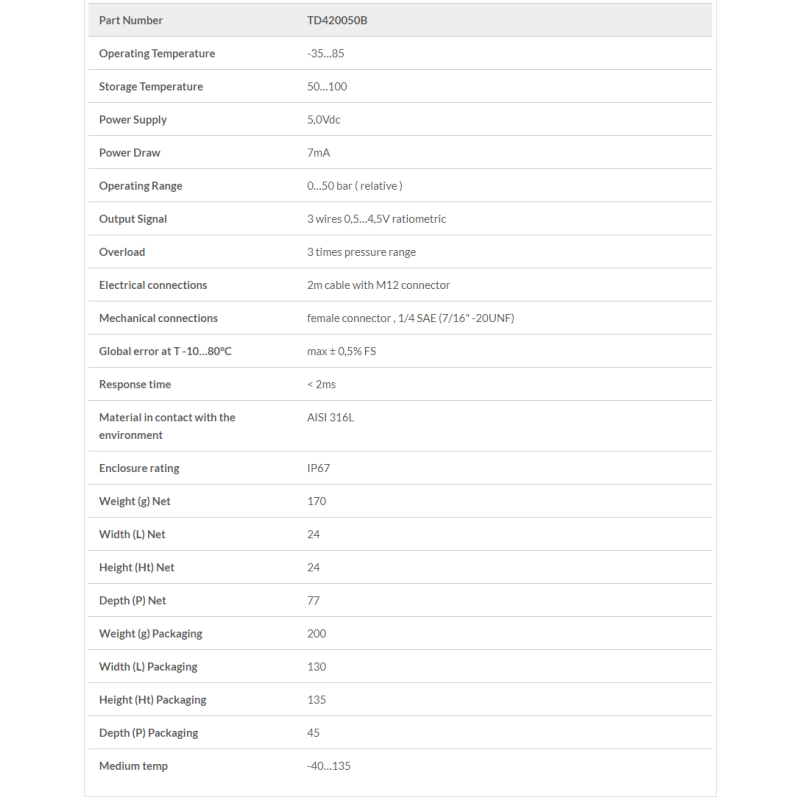
Task: Select the Medium temp value -40...135
Action: point(328,766)
